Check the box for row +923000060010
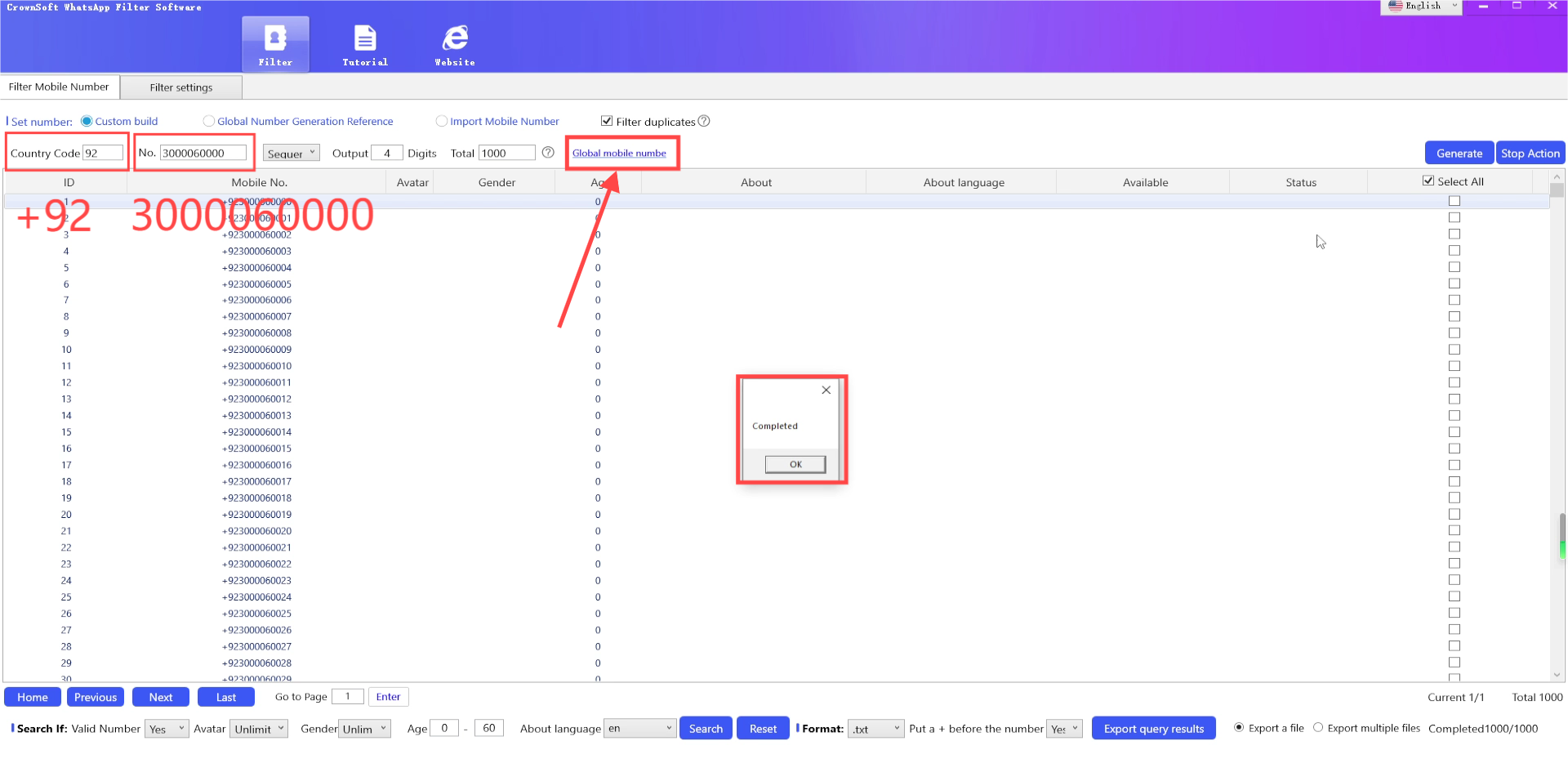 (x=1454, y=366)
